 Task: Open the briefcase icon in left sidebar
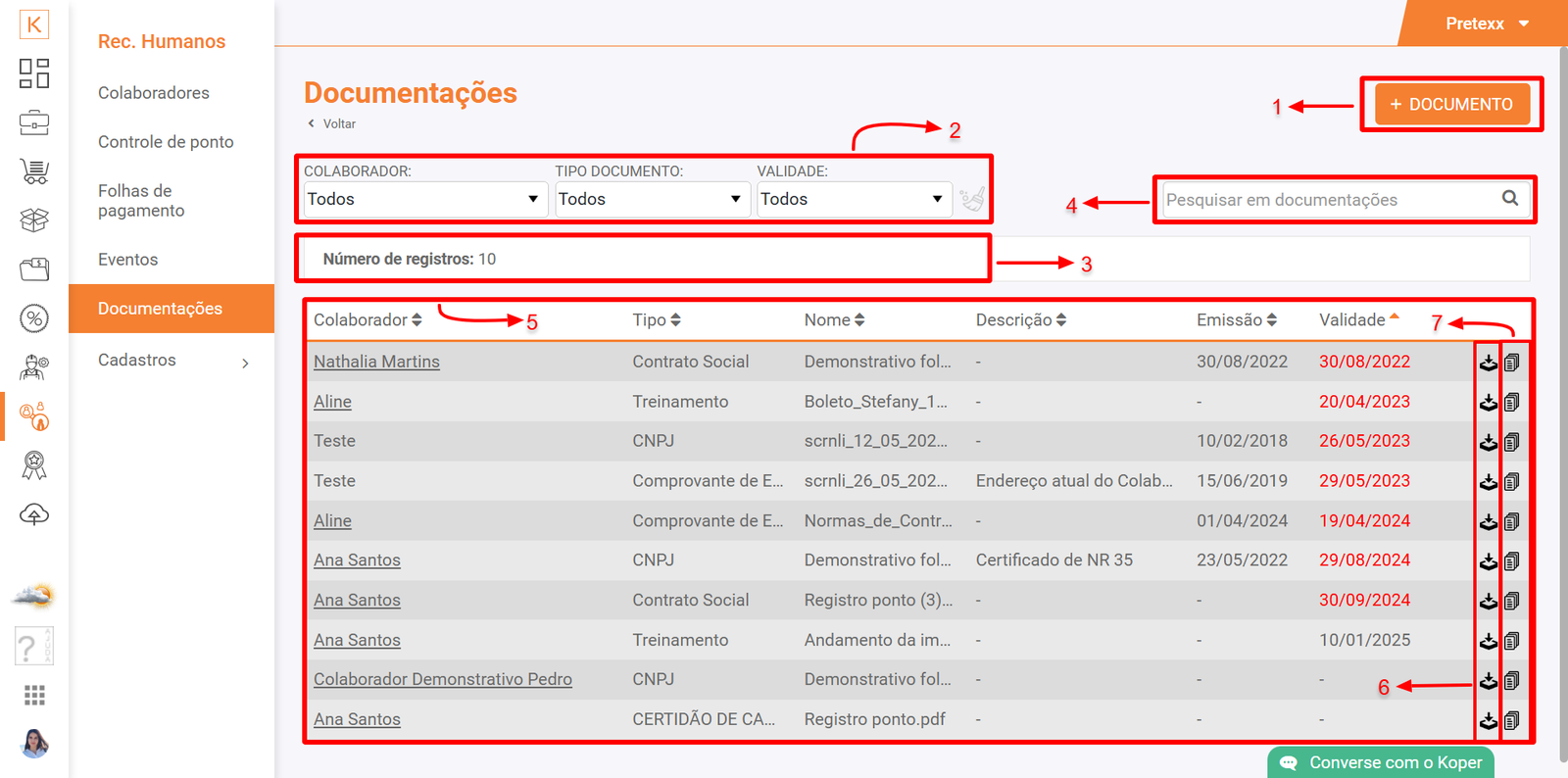34,122
